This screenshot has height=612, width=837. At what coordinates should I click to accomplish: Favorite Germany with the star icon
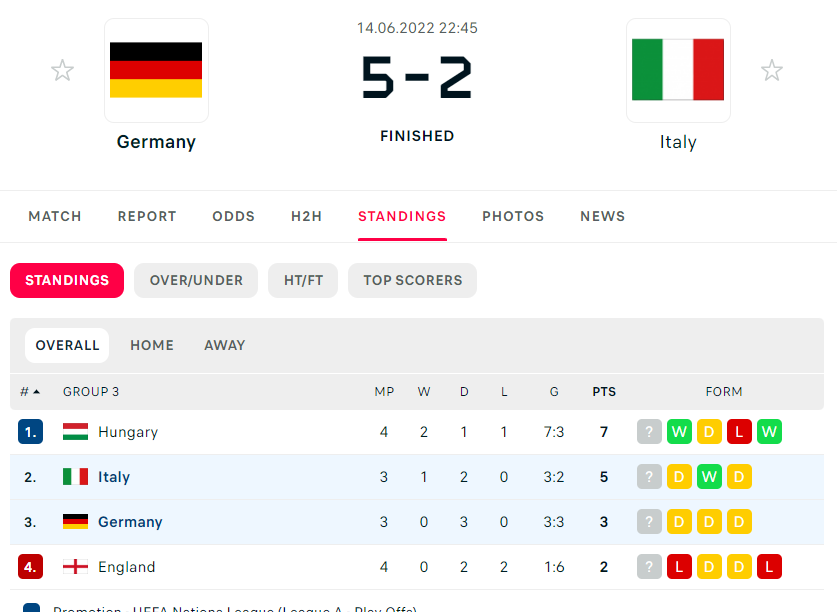click(62, 70)
